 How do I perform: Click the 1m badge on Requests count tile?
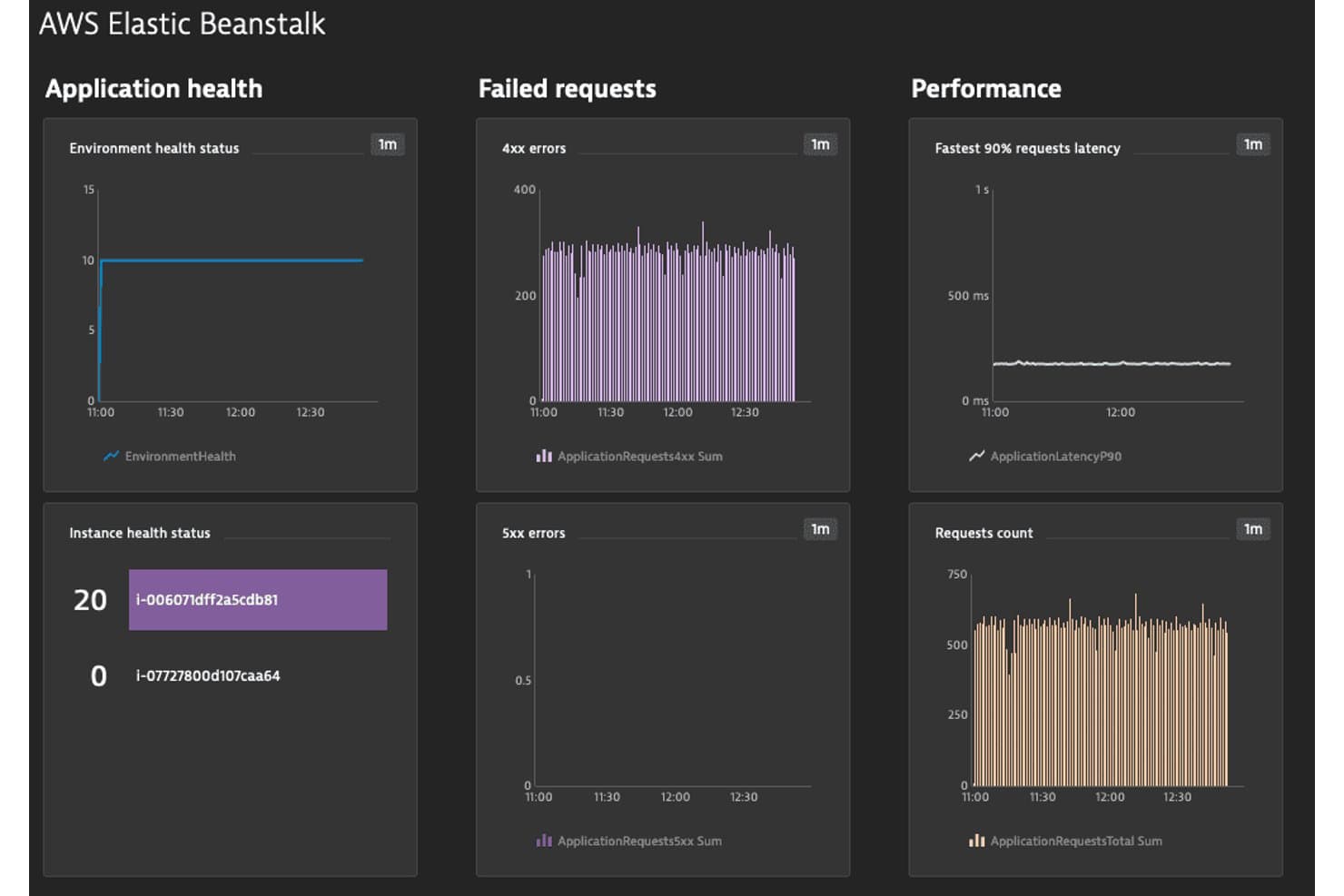[x=1253, y=529]
